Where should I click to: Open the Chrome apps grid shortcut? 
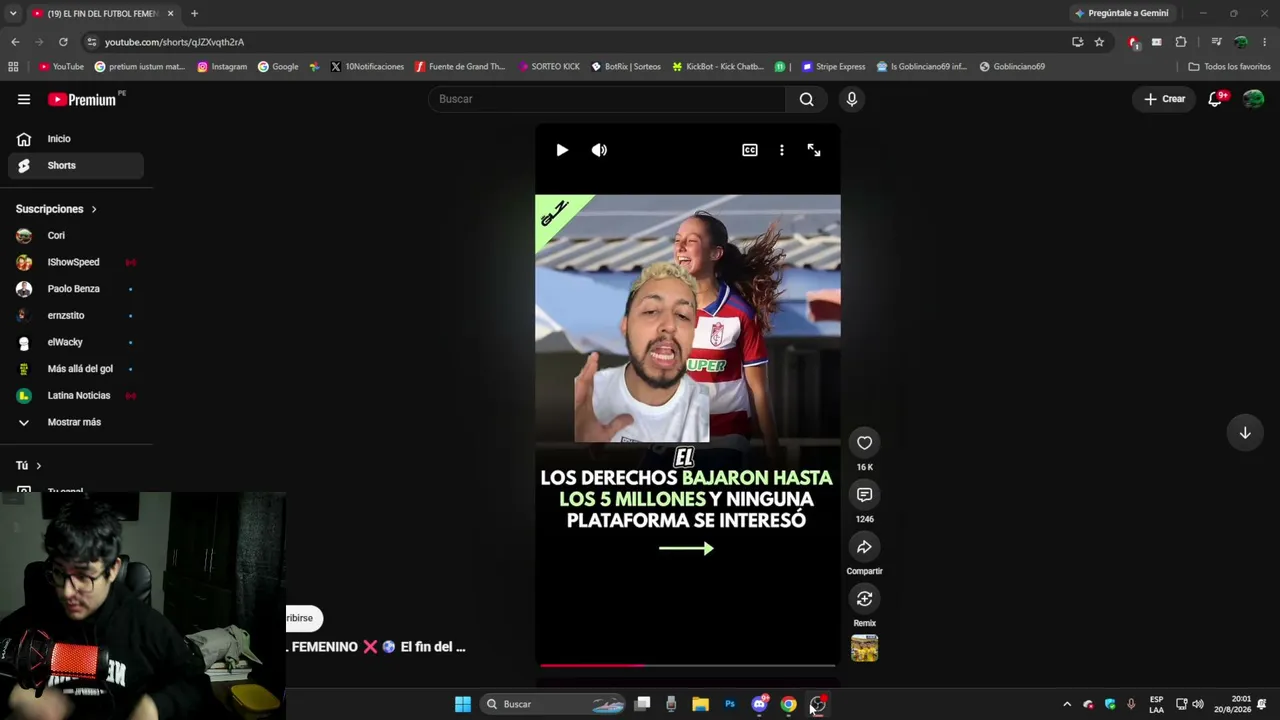click(13, 67)
